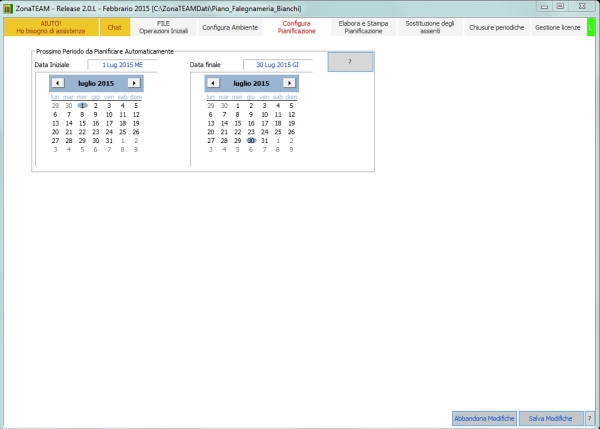Open Gestione licenze tab
600x429 pixels.
click(558, 27)
